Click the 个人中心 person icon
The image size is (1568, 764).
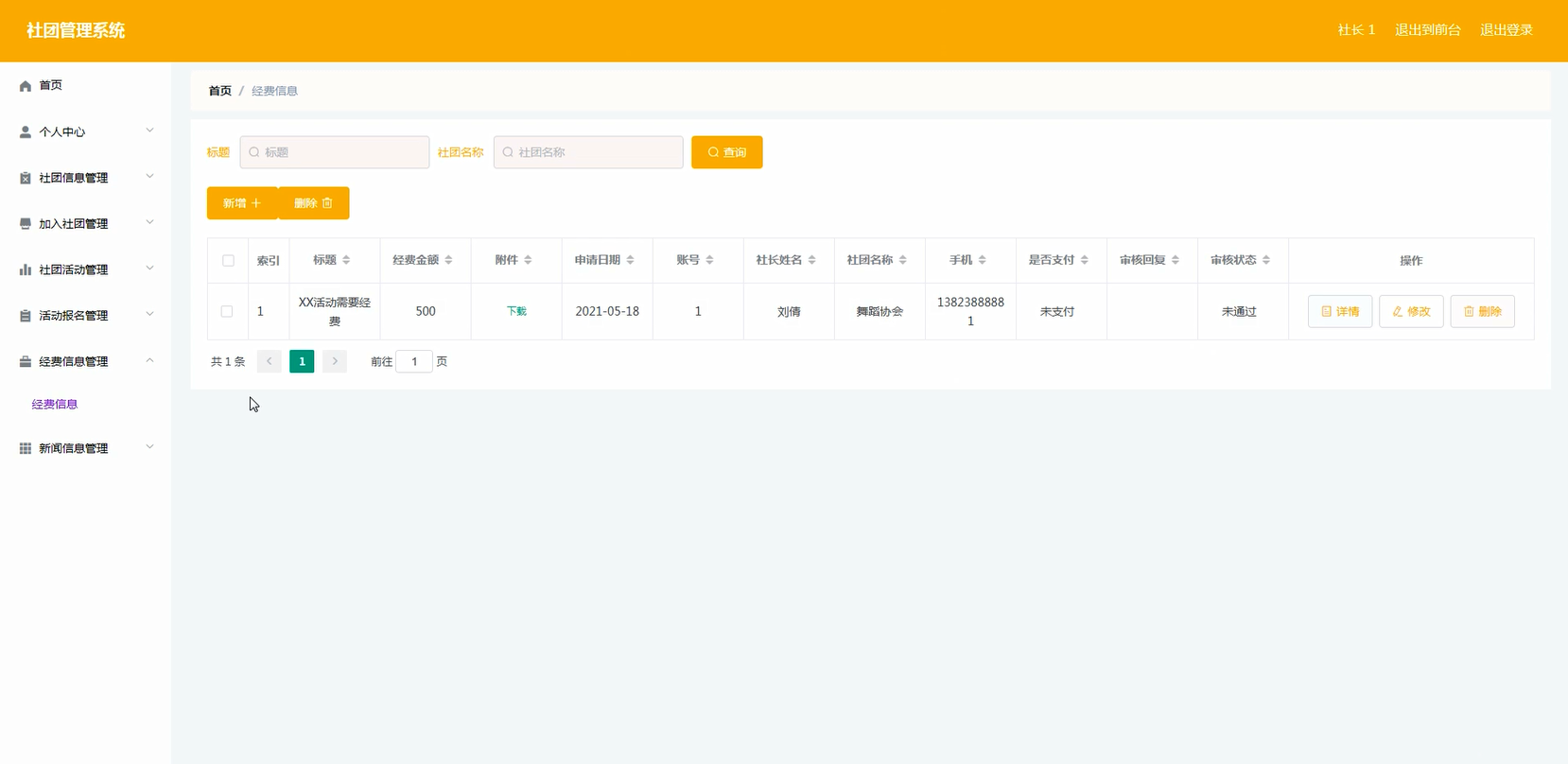pyautogui.click(x=26, y=132)
